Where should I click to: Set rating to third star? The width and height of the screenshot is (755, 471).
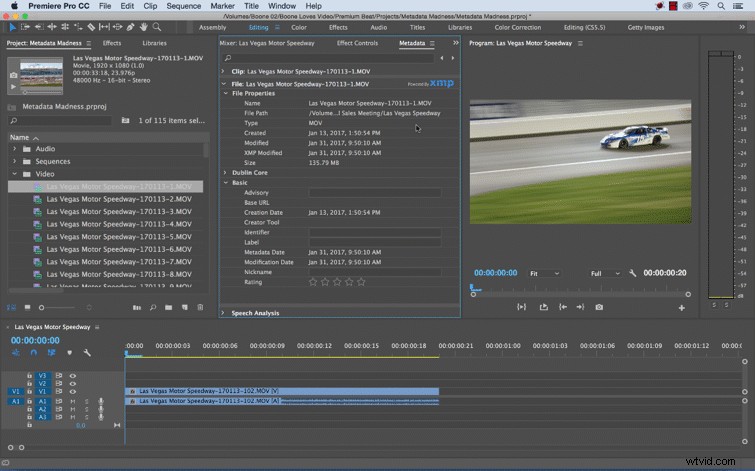point(337,282)
